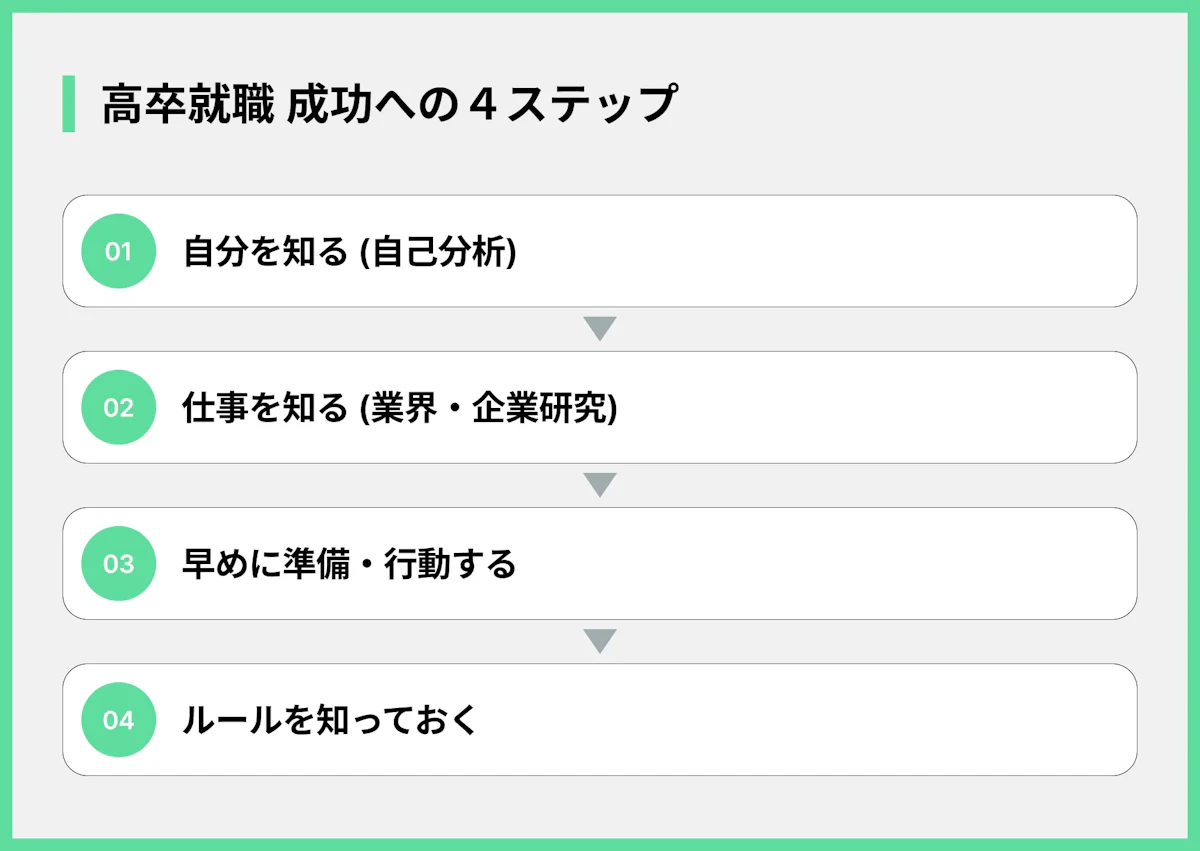
Task: Click '成功への４ステップ' in the heading
Action: click(482, 105)
